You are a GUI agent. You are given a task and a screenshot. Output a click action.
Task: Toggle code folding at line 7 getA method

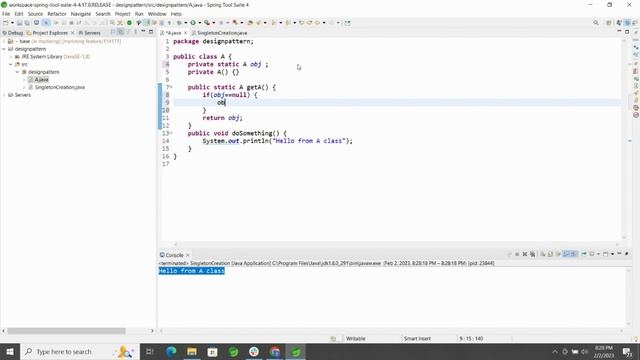tap(171, 87)
